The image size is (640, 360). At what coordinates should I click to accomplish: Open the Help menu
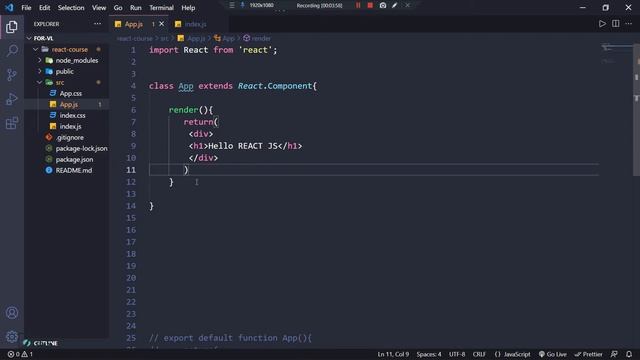pyautogui.click(x=188, y=8)
